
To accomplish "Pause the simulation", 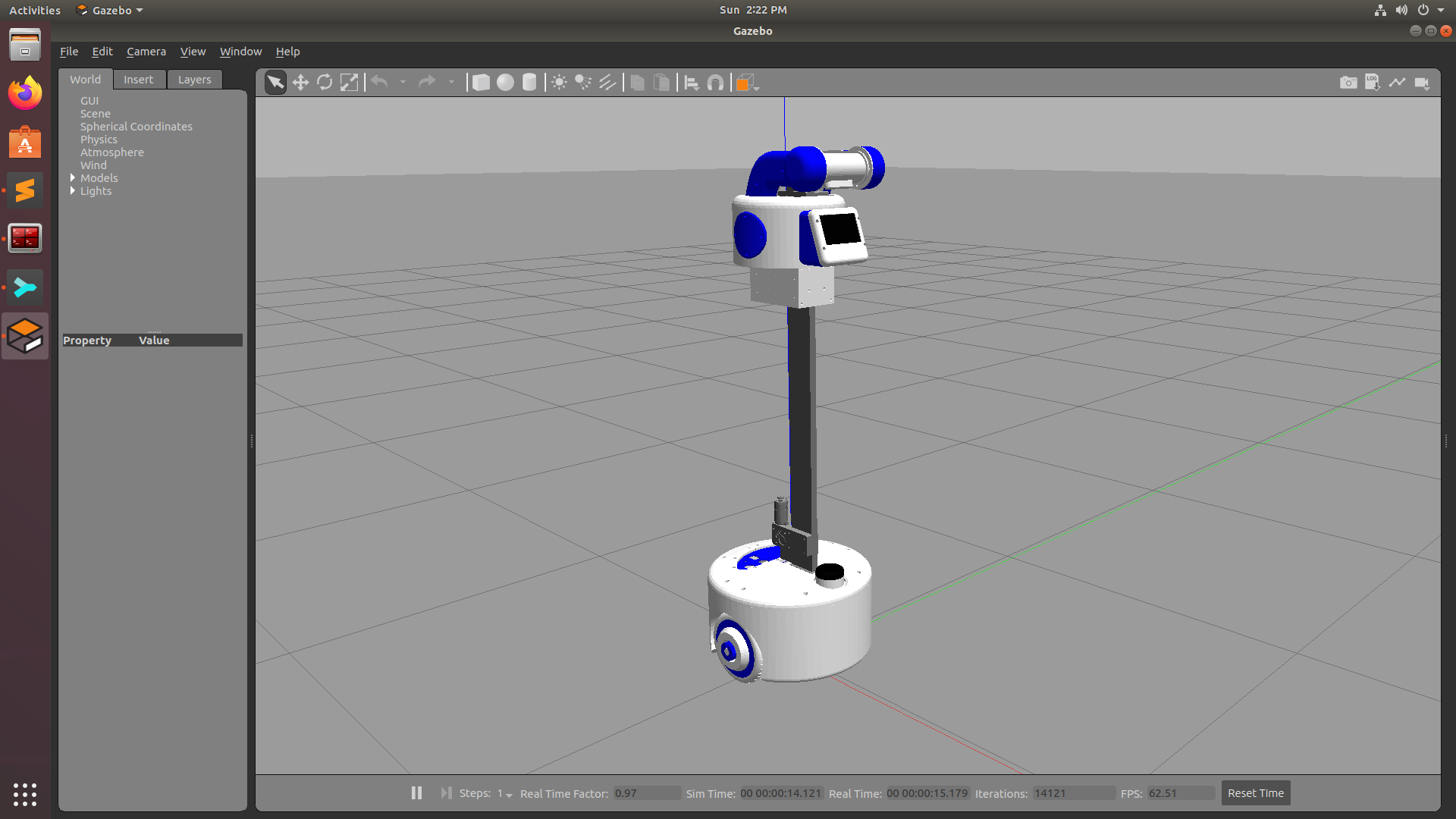I will (416, 792).
